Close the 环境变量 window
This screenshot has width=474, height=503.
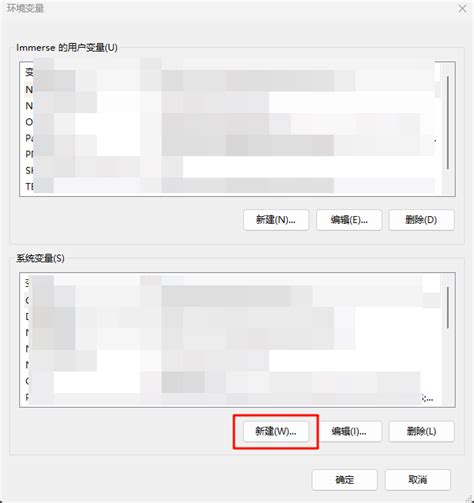(x=462, y=9)
